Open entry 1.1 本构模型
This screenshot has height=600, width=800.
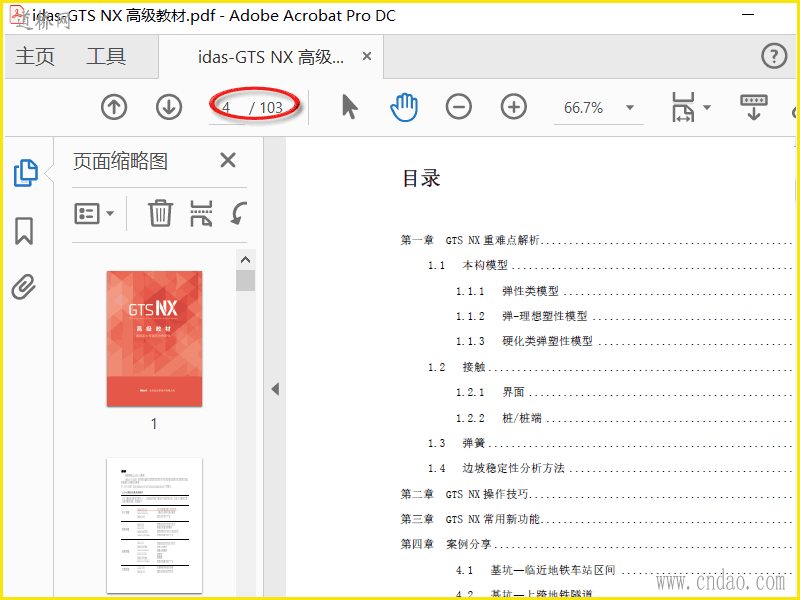click(468, 265)
